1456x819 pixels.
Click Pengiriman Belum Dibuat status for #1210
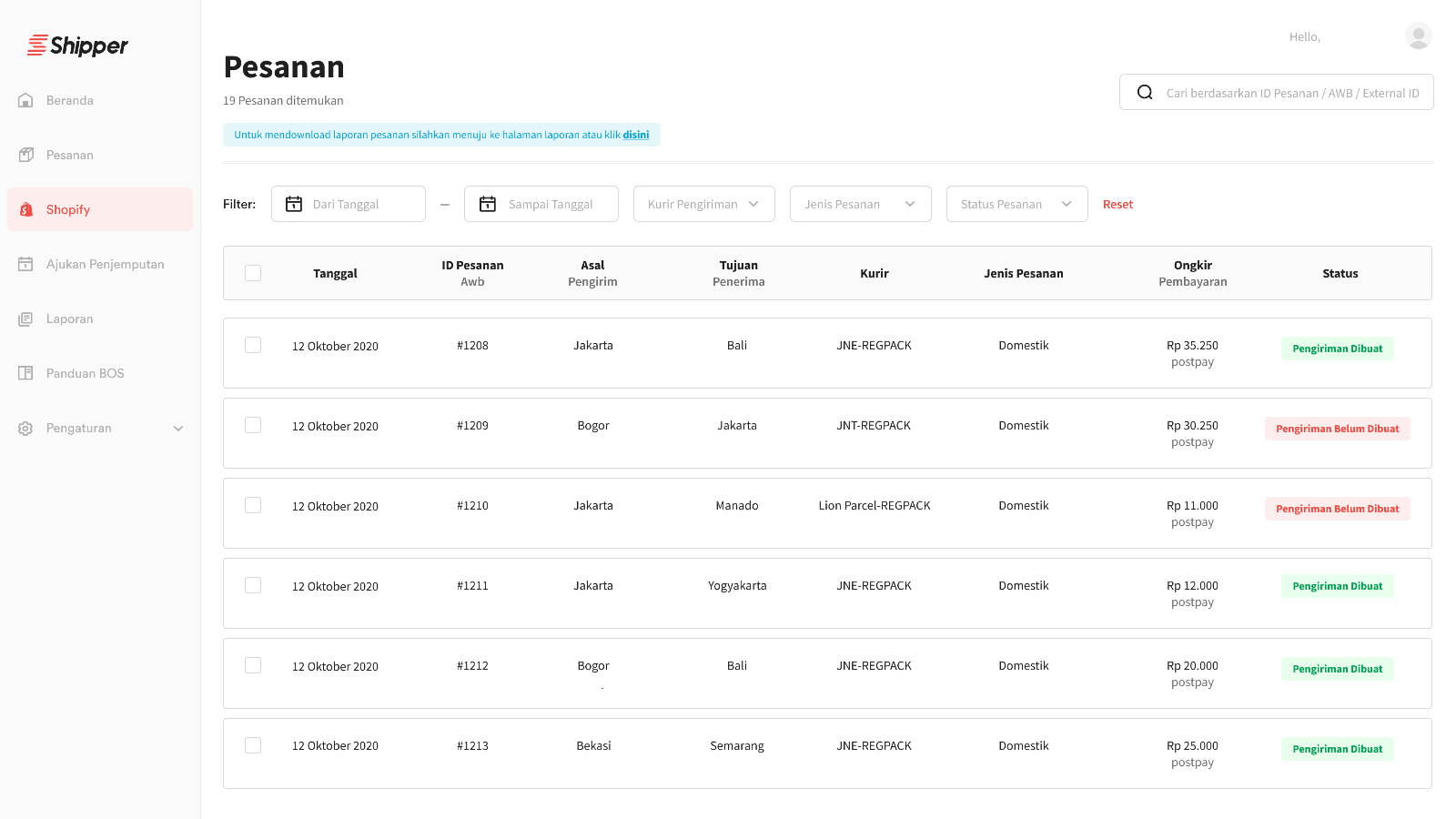click(1337, 509)
